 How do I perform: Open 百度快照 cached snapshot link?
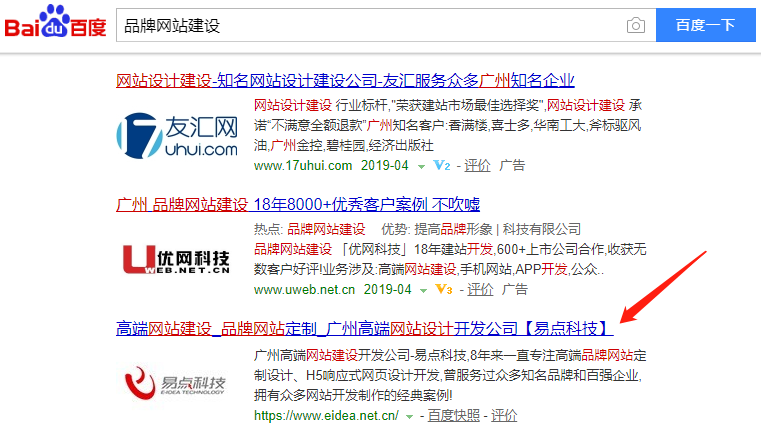coord(453,416)
